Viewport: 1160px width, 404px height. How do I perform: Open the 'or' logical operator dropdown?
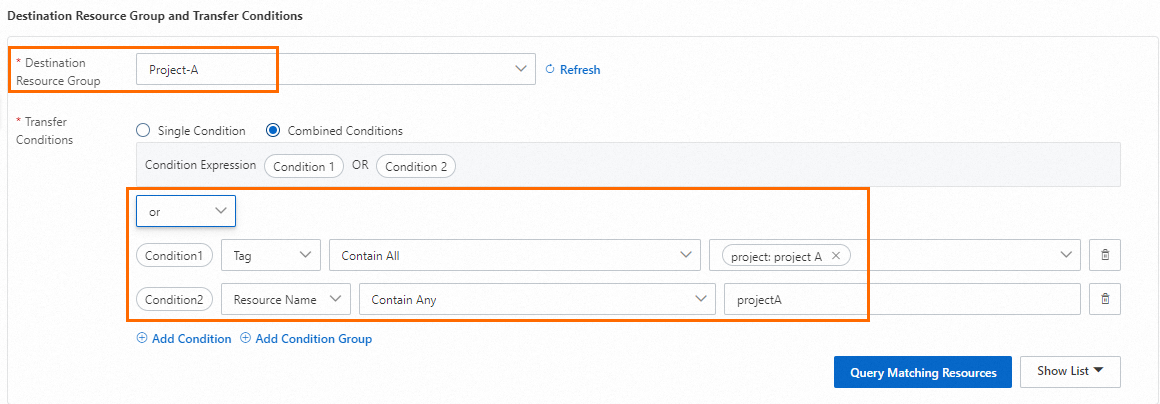click(x=186, y=212)
